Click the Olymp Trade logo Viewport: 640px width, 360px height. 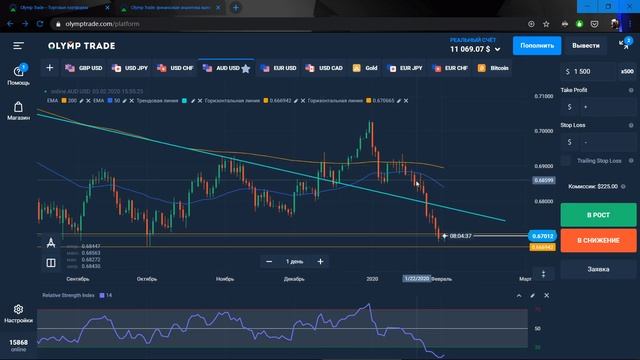tap(82, 46)
